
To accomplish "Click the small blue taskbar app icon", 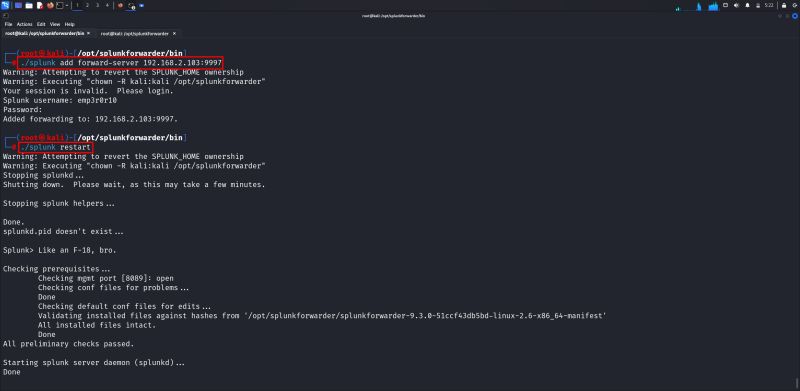I will pos(141,6).
